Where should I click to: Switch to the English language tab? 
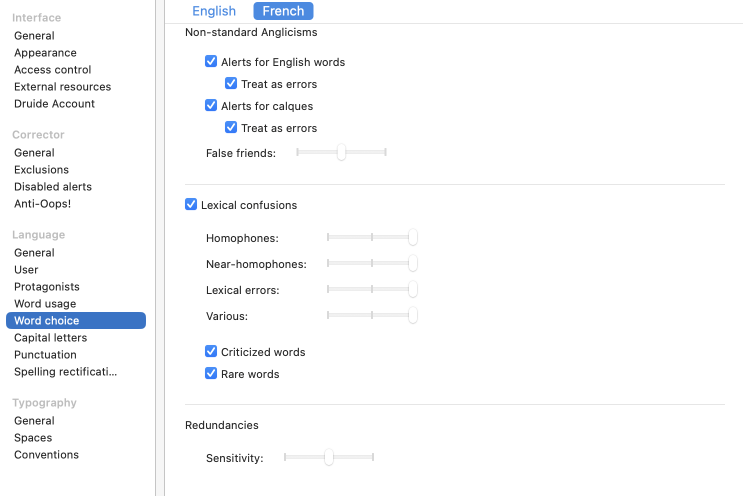point(214,11)
